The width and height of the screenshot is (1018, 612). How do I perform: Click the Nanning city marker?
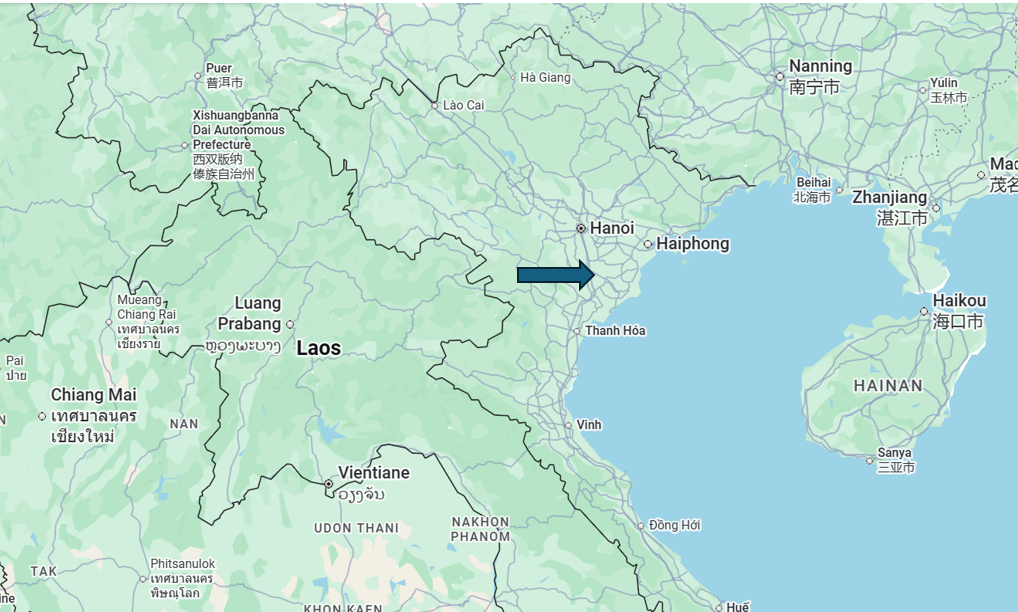coord(780,77)
